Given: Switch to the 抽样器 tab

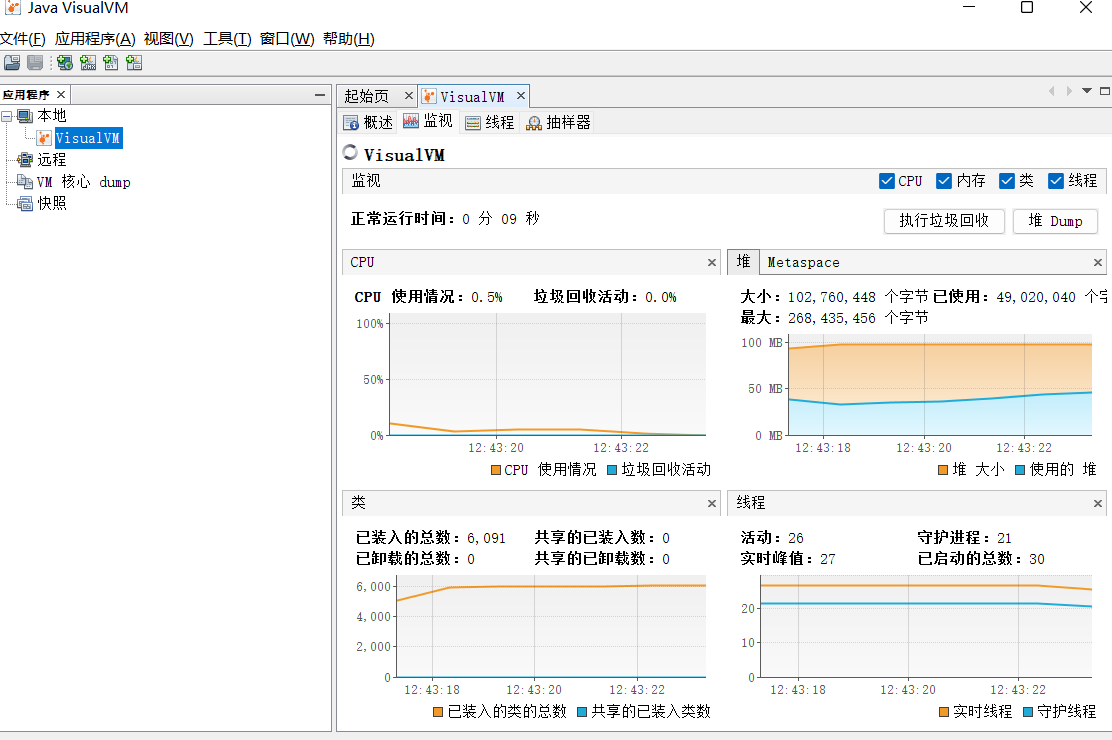Looking at the screenshot, I should 558,122.
